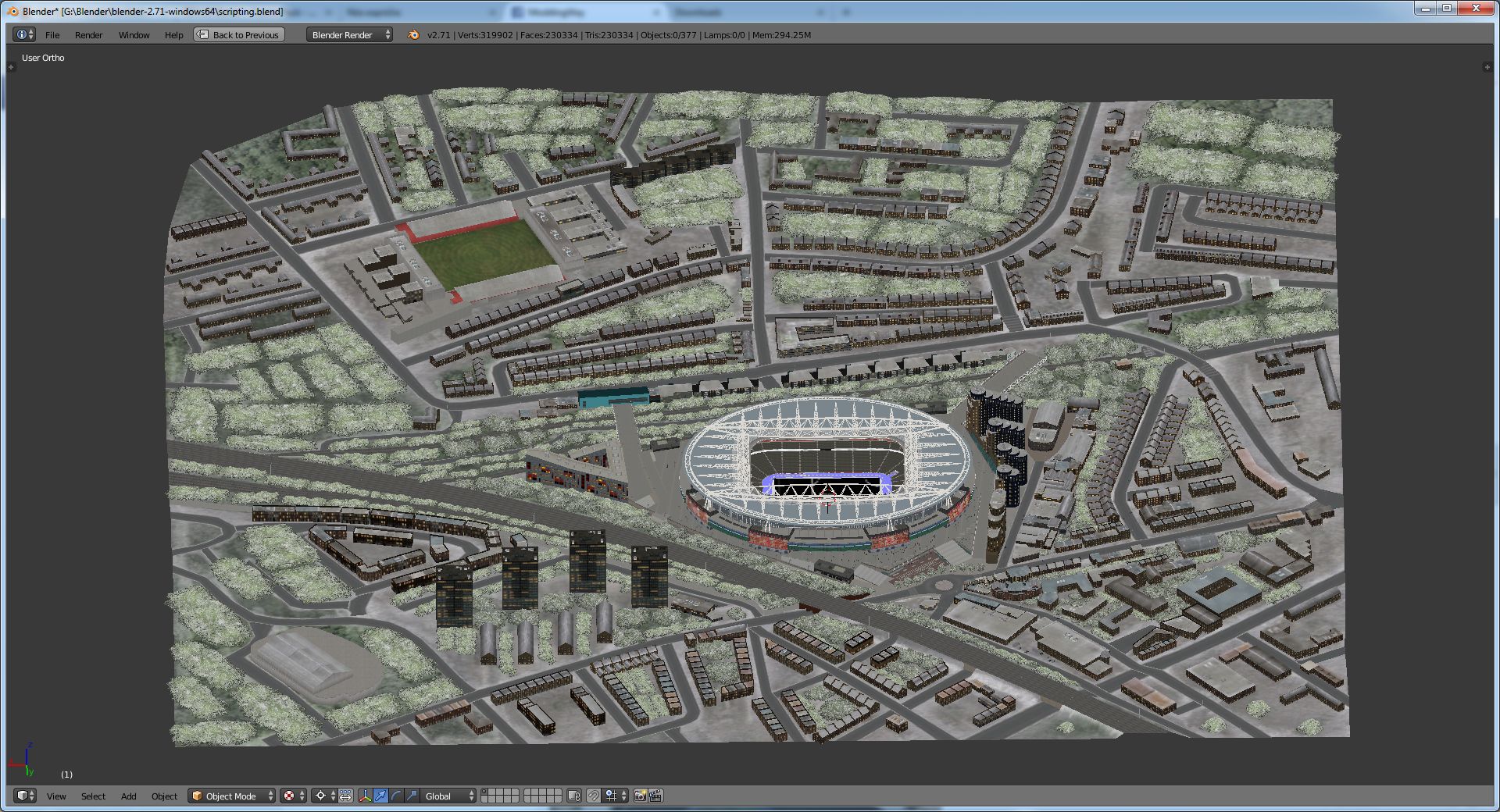Open the 3D view editor type selector

coord(25,796)
